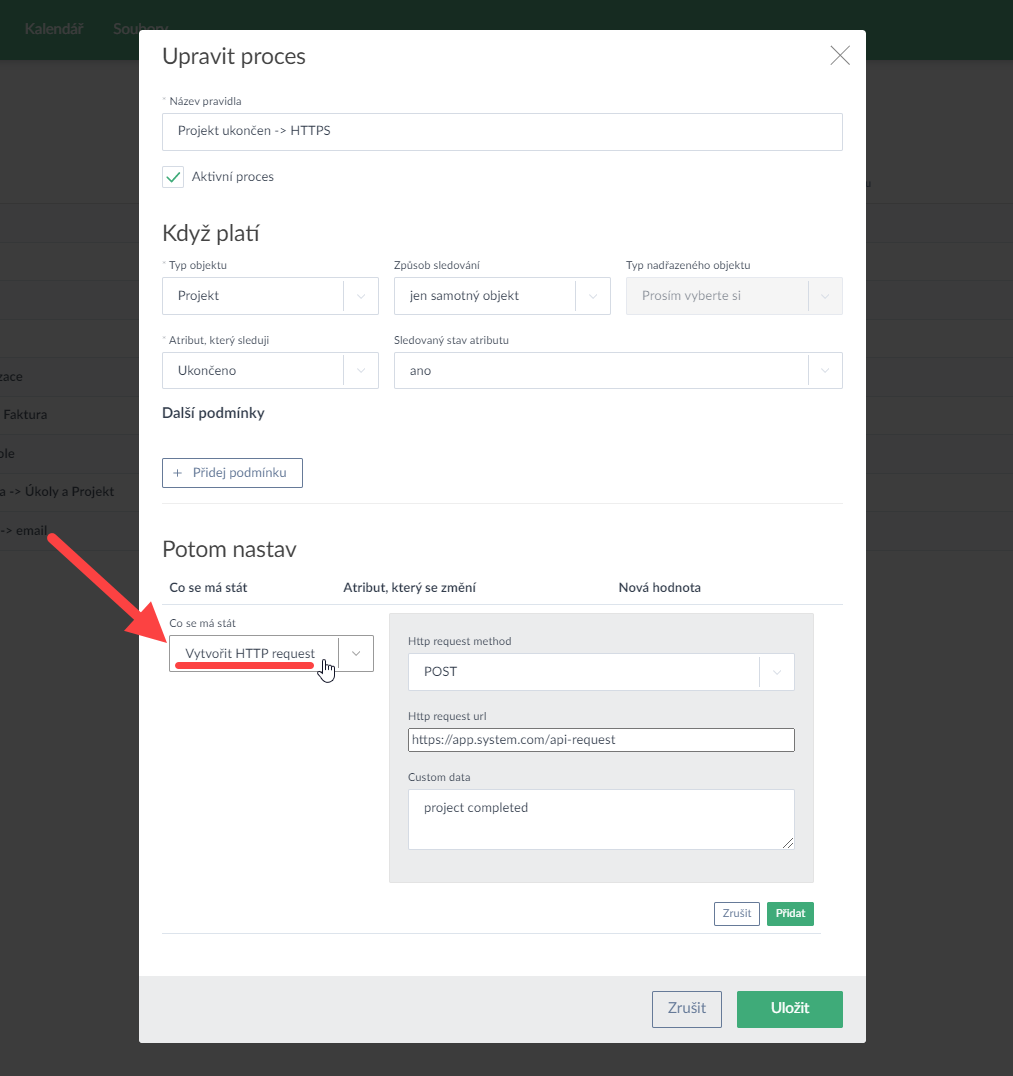The width and height of the screenshot is (1013, 1076).
Task: Click the chevron arrow of Typ objektu
Action: tap(361, 296)
